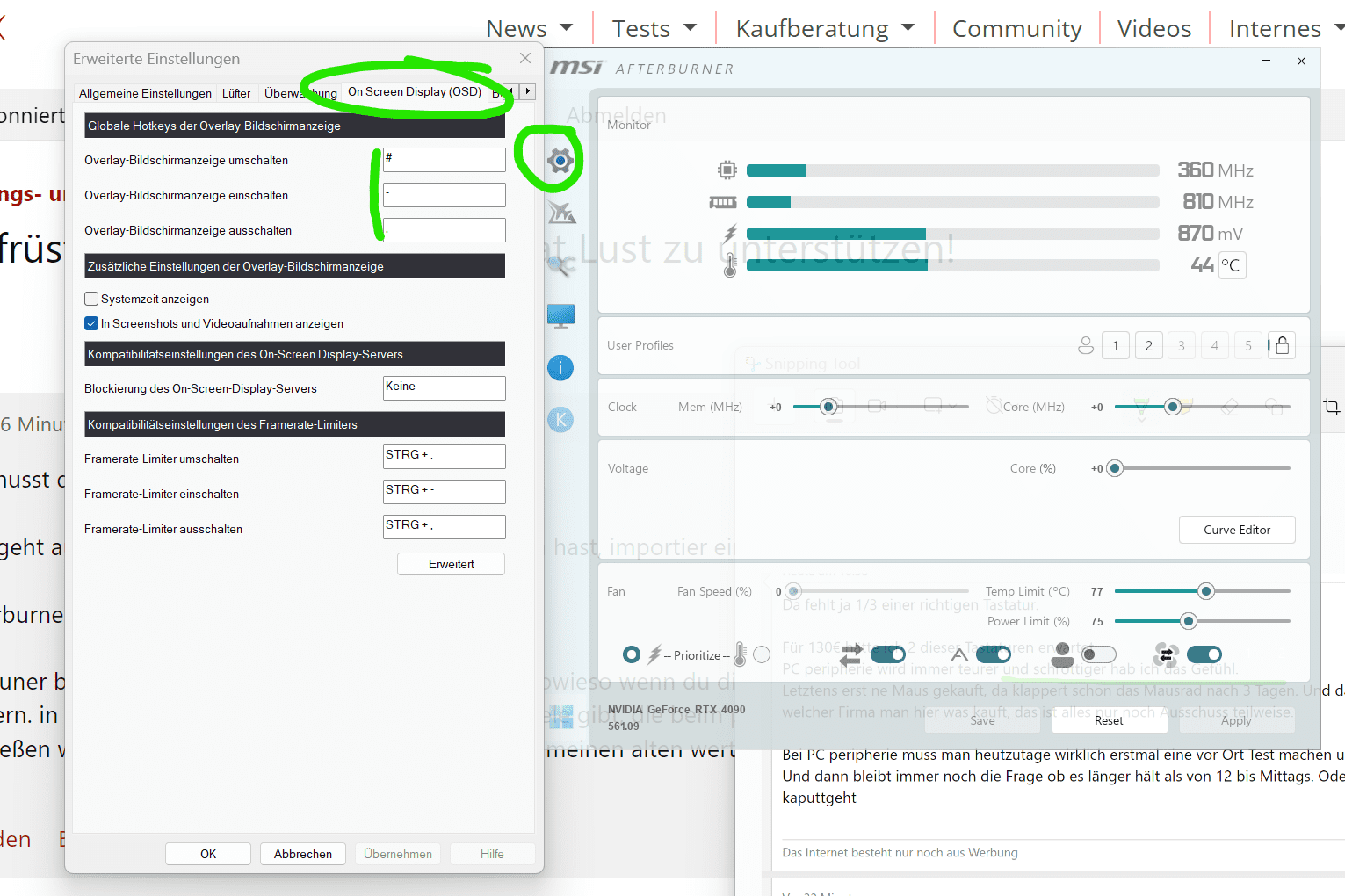Click Snipping Tool crop icon at right edge
1345x896 pixels.
coord(1332,407)
